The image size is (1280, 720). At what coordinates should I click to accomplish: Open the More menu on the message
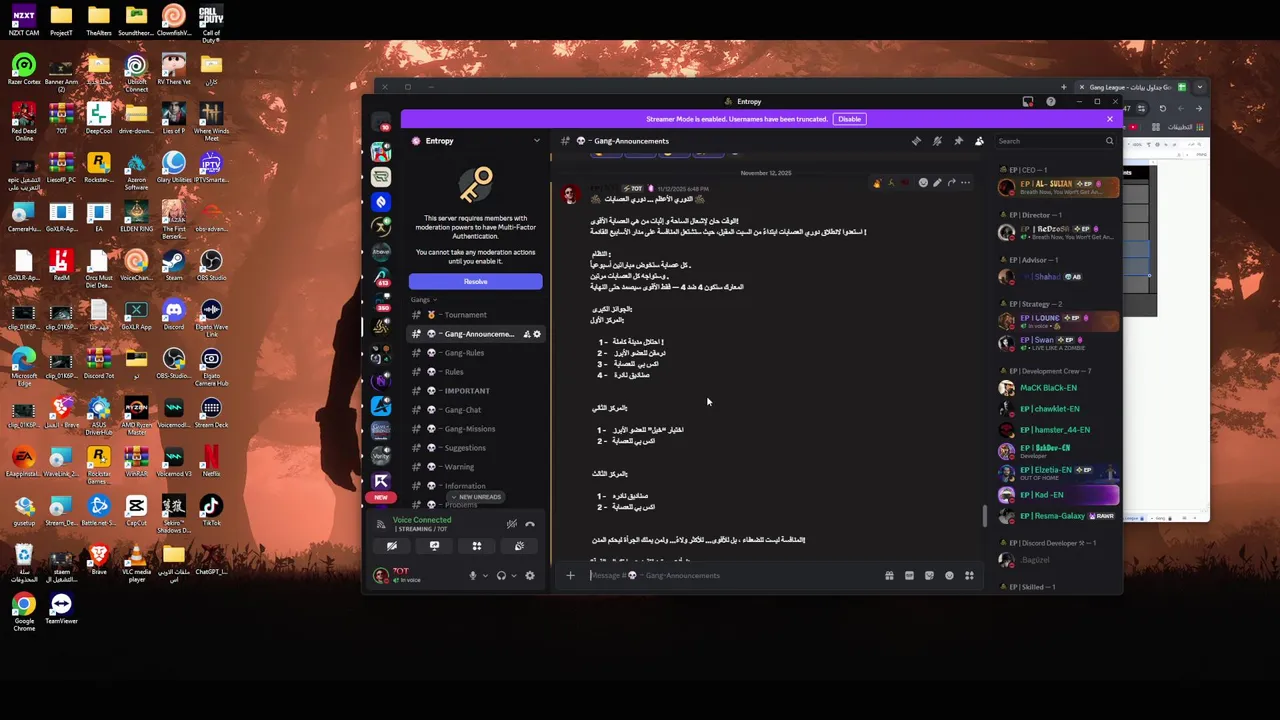coord(965,183)
